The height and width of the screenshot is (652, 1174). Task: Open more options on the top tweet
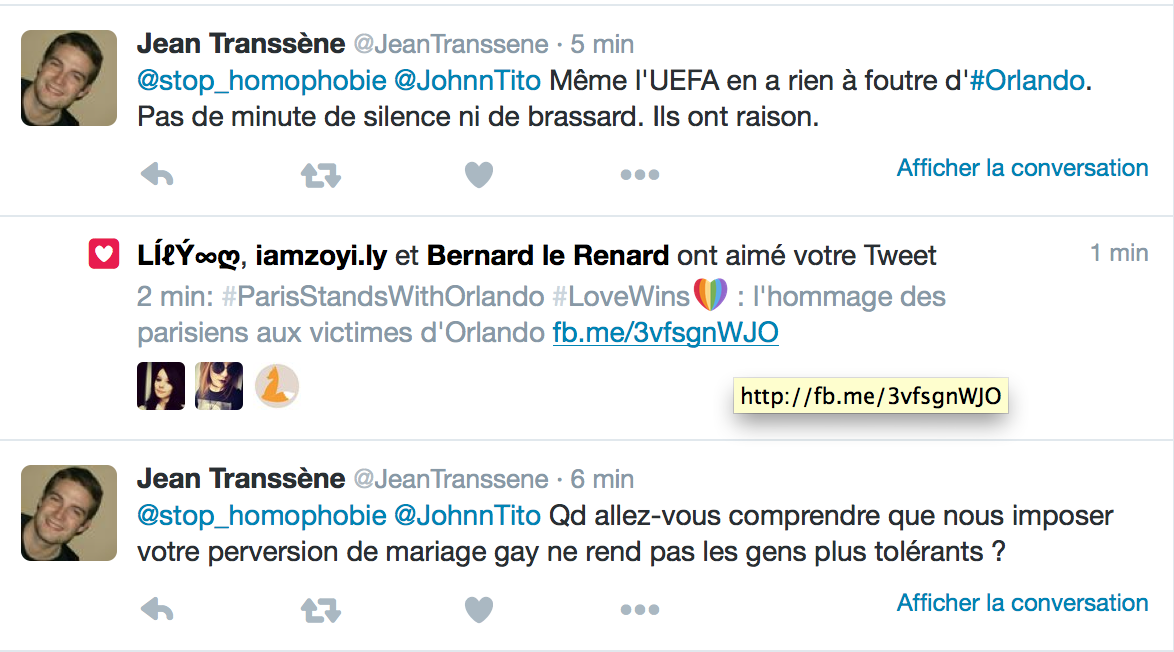point(639,176)
